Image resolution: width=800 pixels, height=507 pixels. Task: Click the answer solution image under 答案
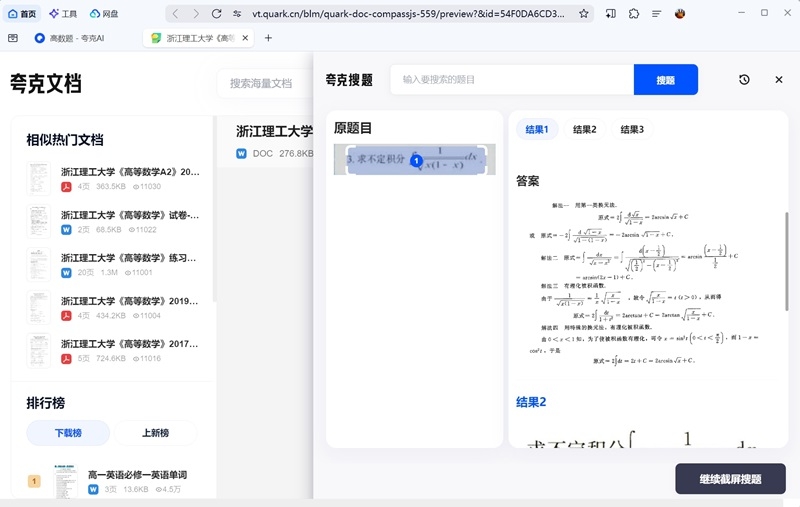(x=644, y=282)
